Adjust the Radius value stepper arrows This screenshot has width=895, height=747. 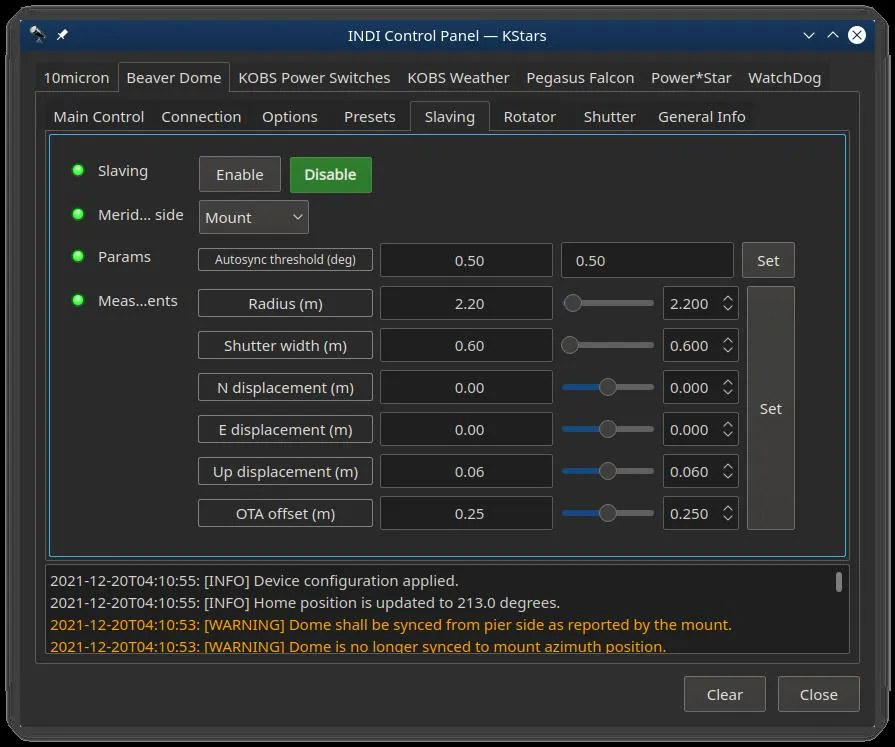tap(727, 303)
